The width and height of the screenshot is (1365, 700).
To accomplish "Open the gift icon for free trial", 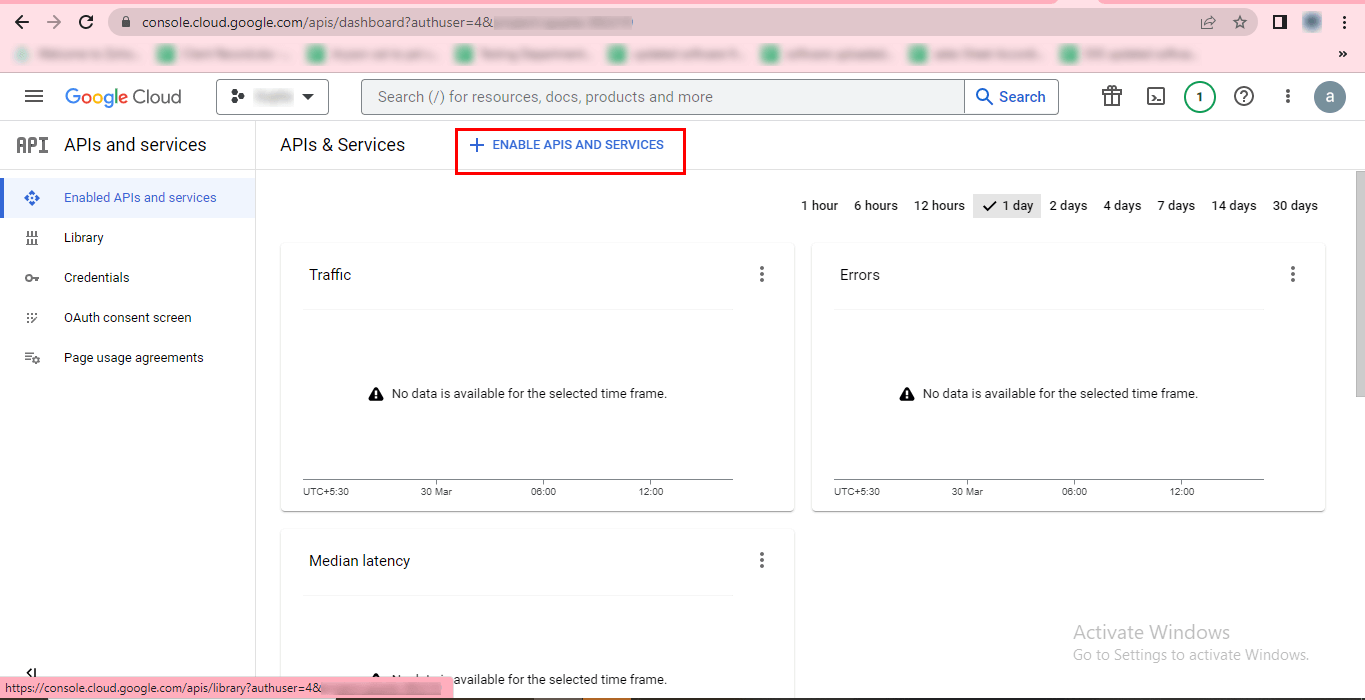I will tap(1111, 97).
